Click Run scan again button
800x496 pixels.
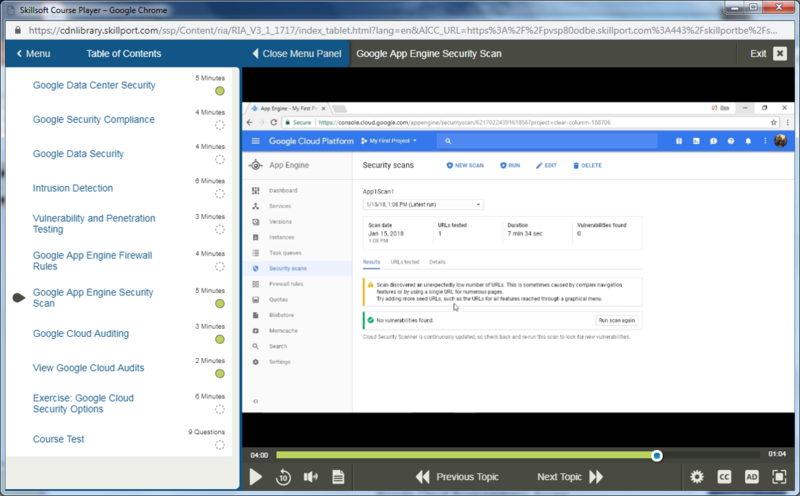(616, 320)
